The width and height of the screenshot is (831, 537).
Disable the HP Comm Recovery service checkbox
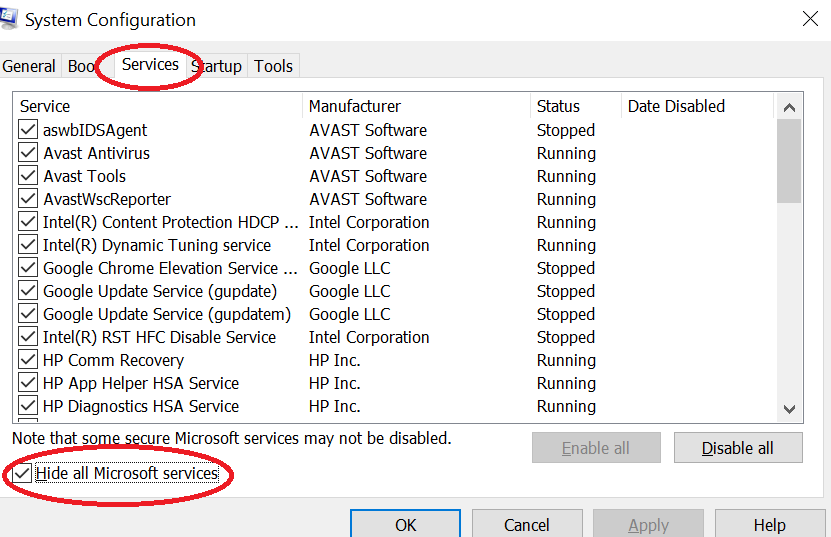pos(28,360)
